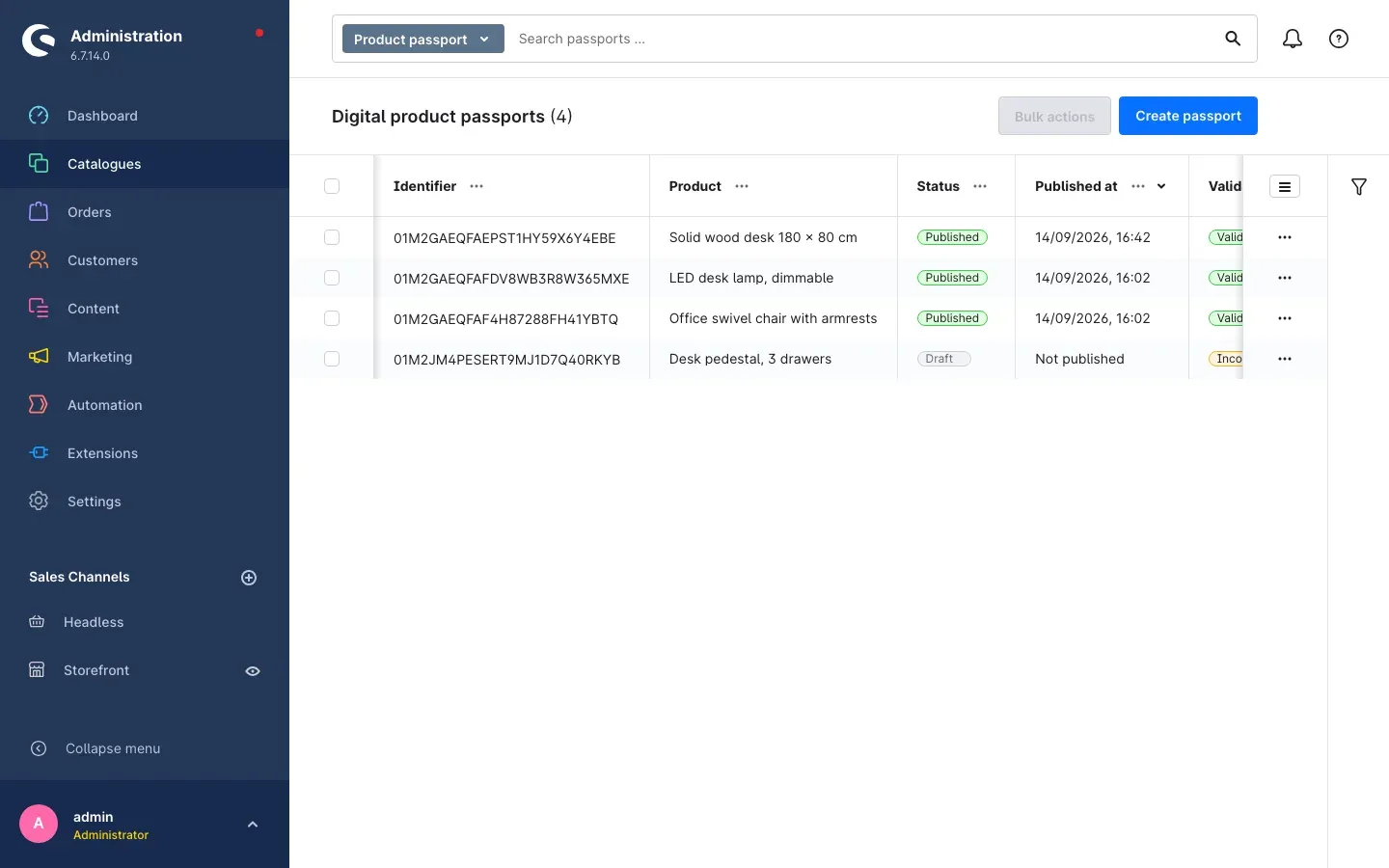
Task: Open Status column options dots
Action: (x=980, y=186)
